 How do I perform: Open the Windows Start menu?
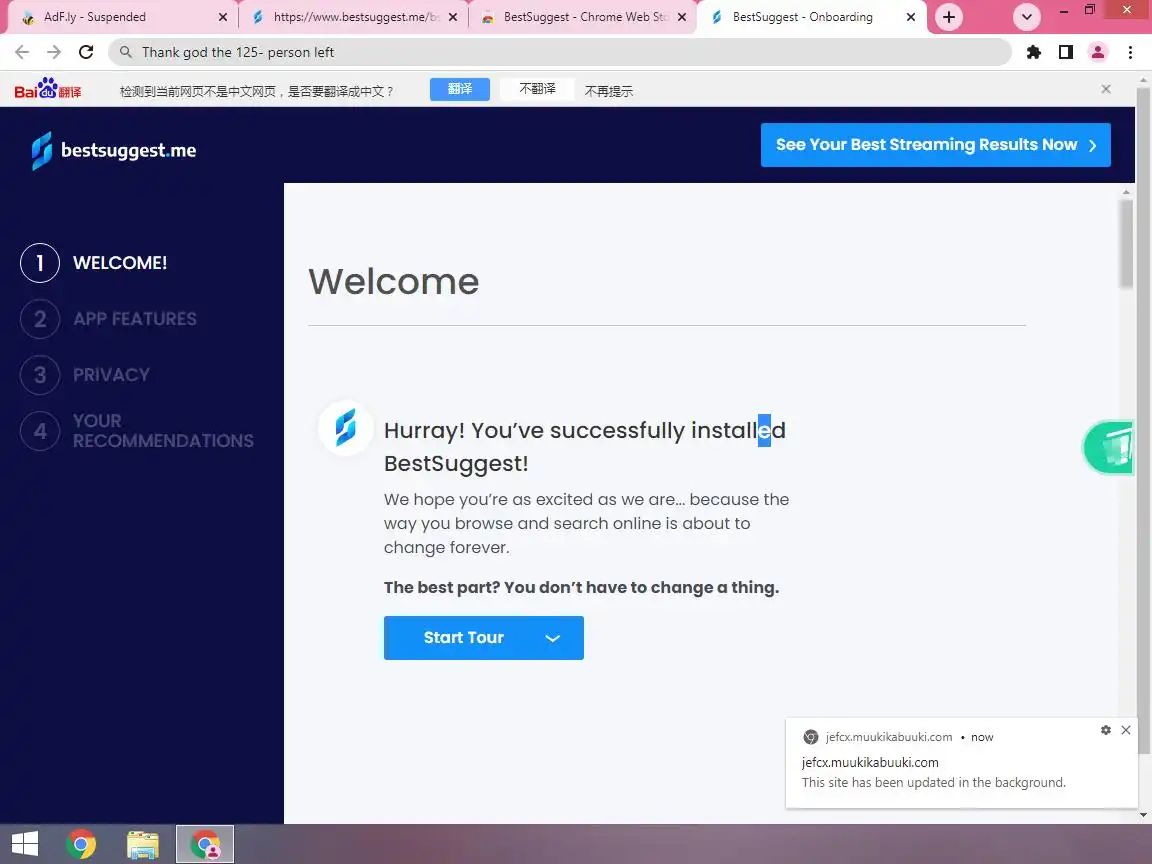pyautogui.click(x=25, y=843)
